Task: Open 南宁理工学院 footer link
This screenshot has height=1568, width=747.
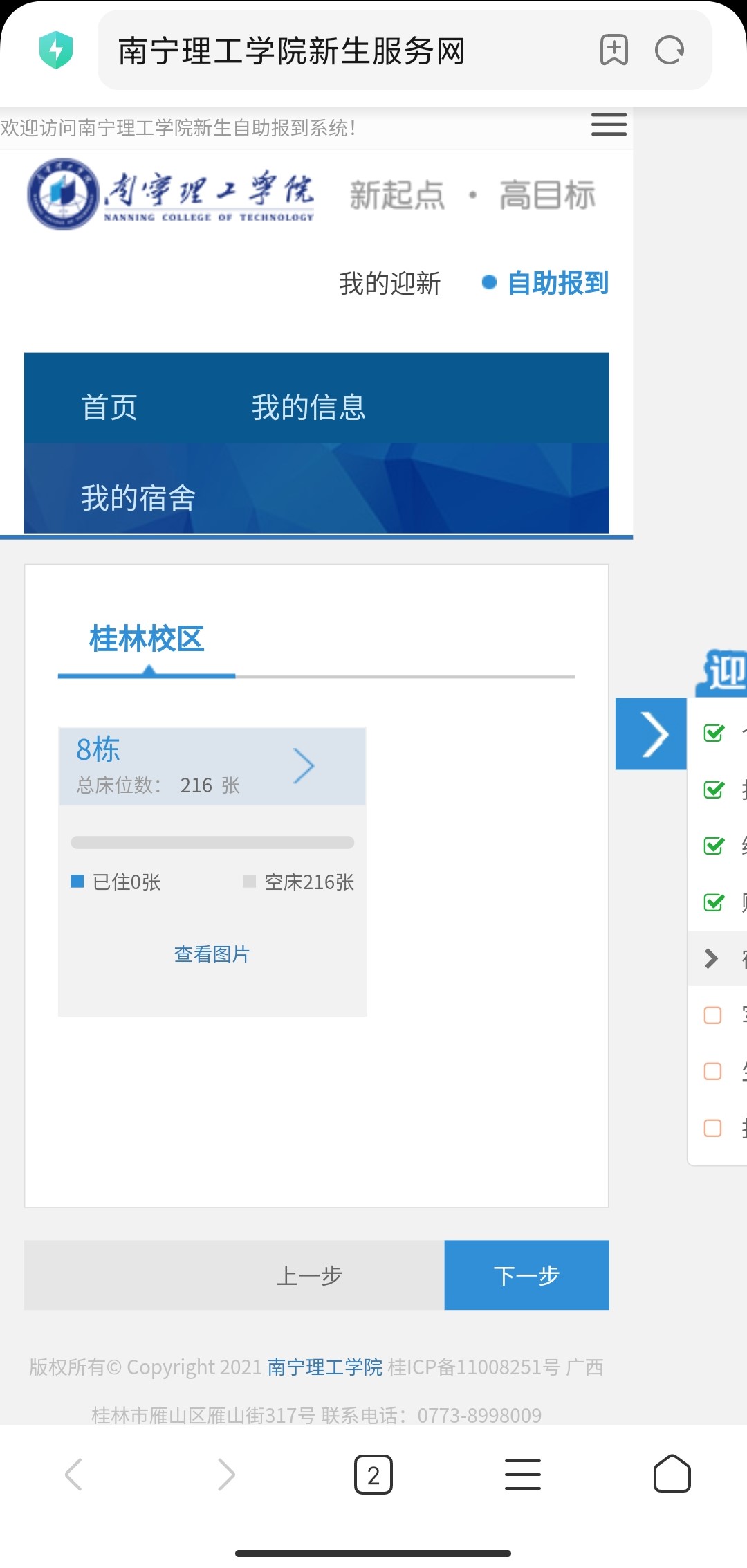Action: 325,1367
